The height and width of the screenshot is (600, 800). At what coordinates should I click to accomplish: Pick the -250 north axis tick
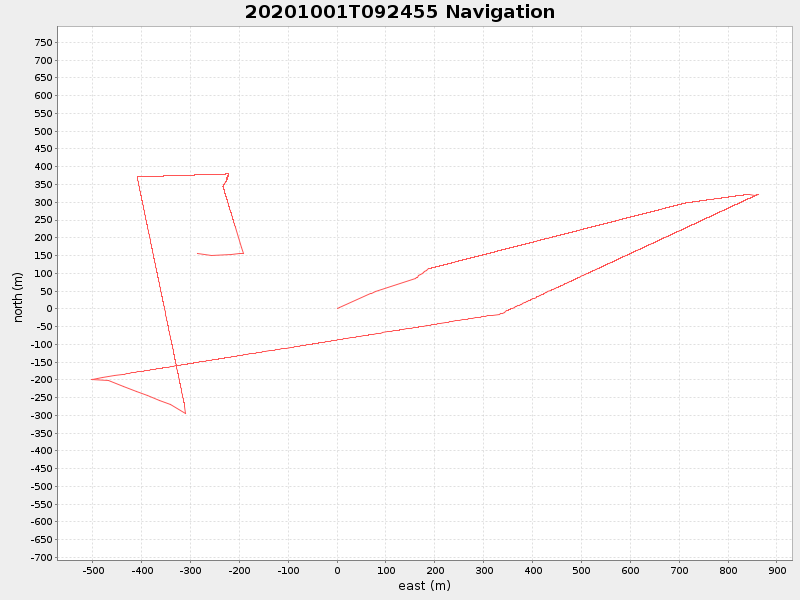[x=42, y=397]
